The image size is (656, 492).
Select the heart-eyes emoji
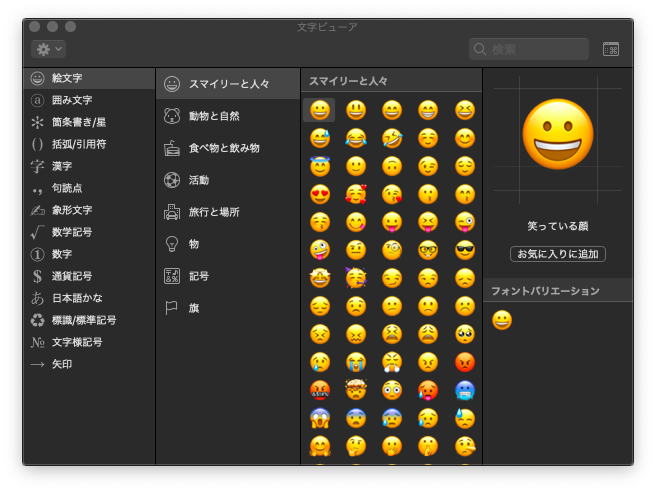(320, 194)
